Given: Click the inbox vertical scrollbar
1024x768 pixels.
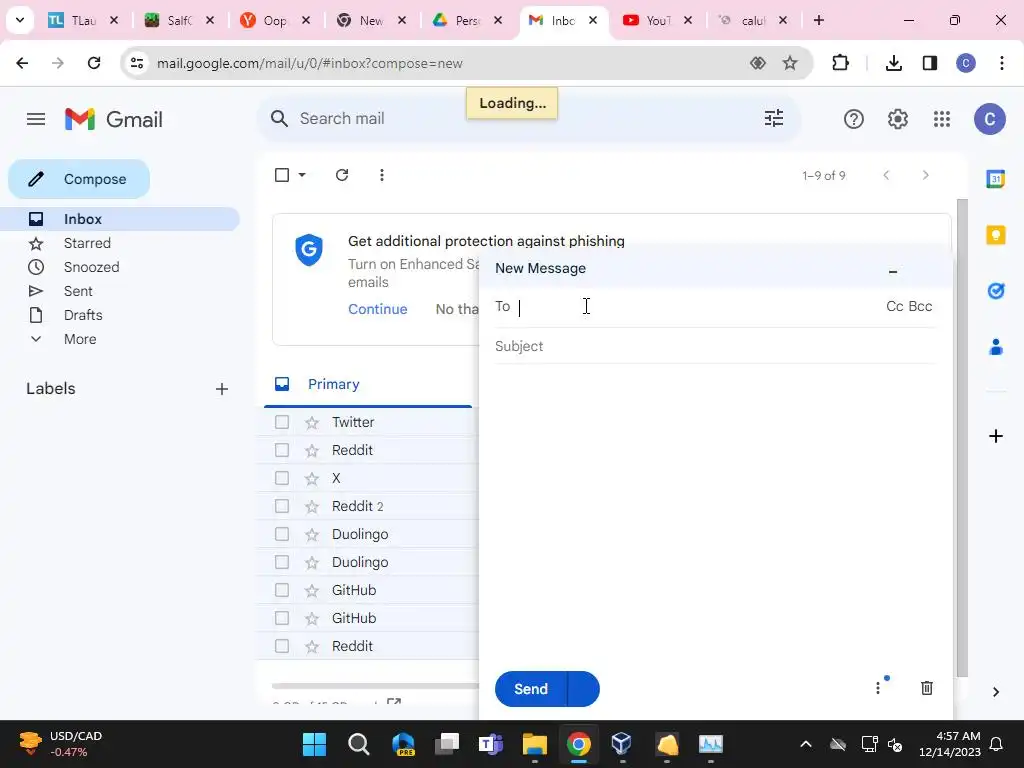Looking at the screenshot, I should (962, 438).
